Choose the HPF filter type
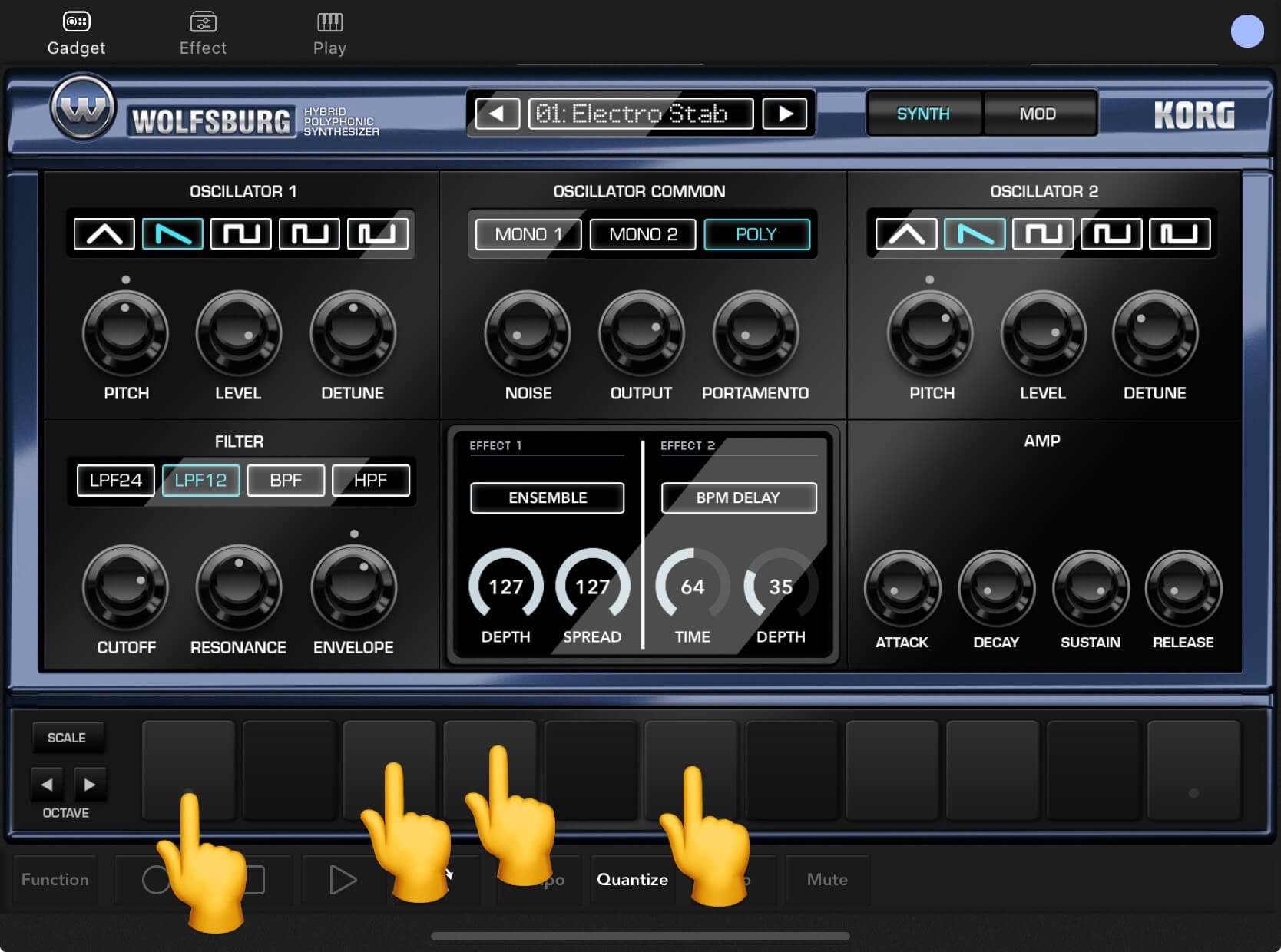The height and width of the screenshot is (952, 1281). tap(370, 481)
